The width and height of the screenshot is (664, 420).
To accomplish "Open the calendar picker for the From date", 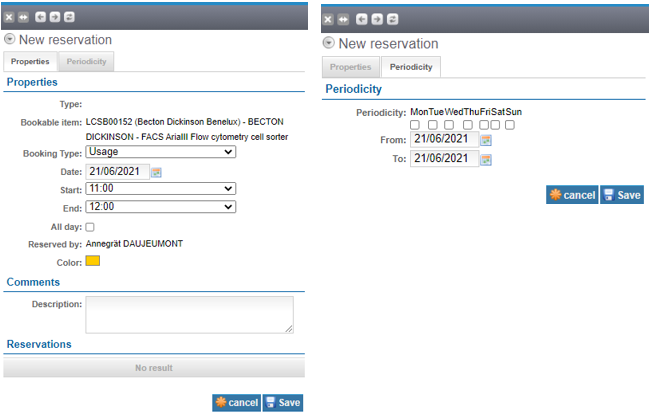I will point(487,140).
